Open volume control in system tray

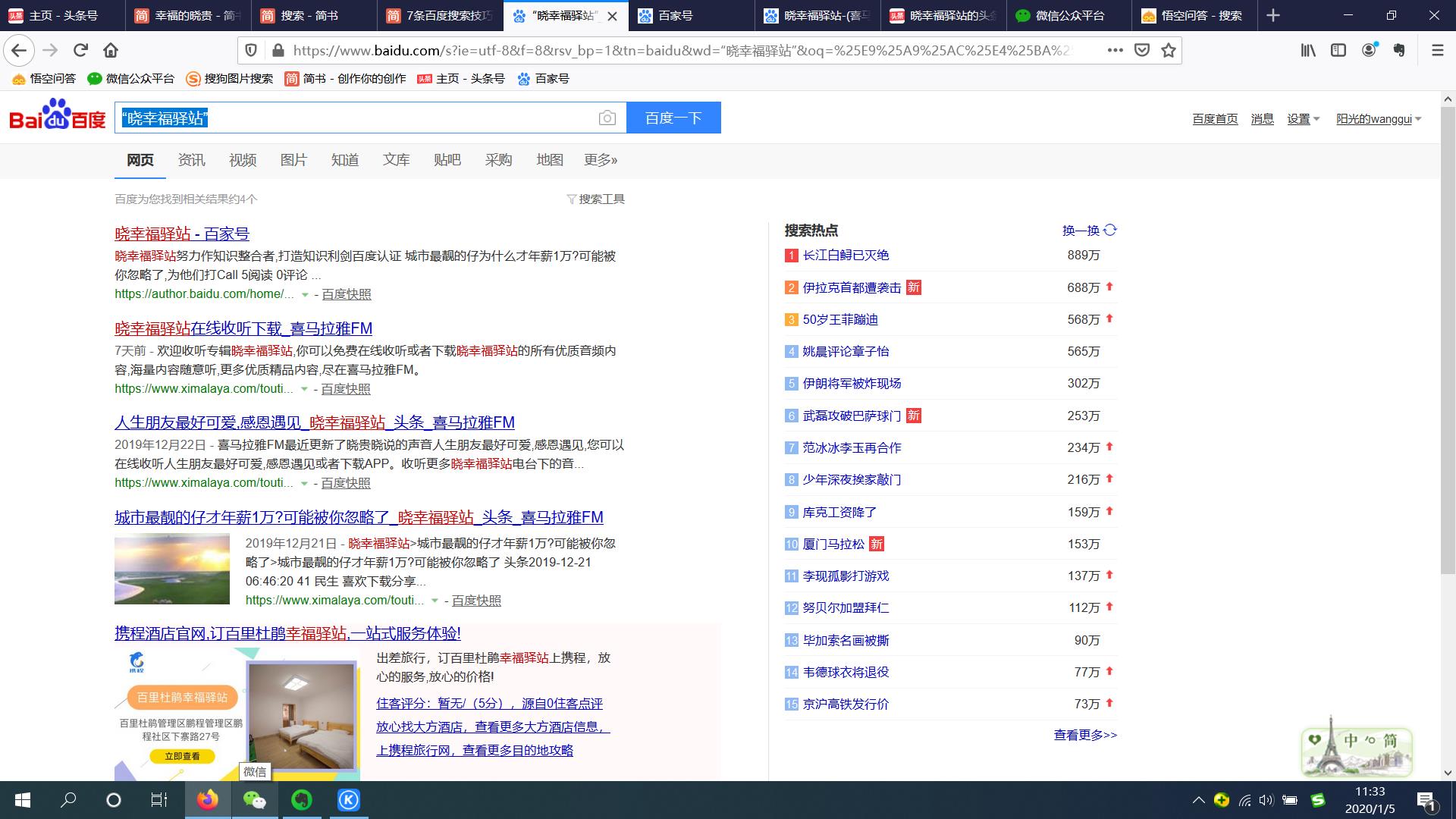pos(1266,800)
